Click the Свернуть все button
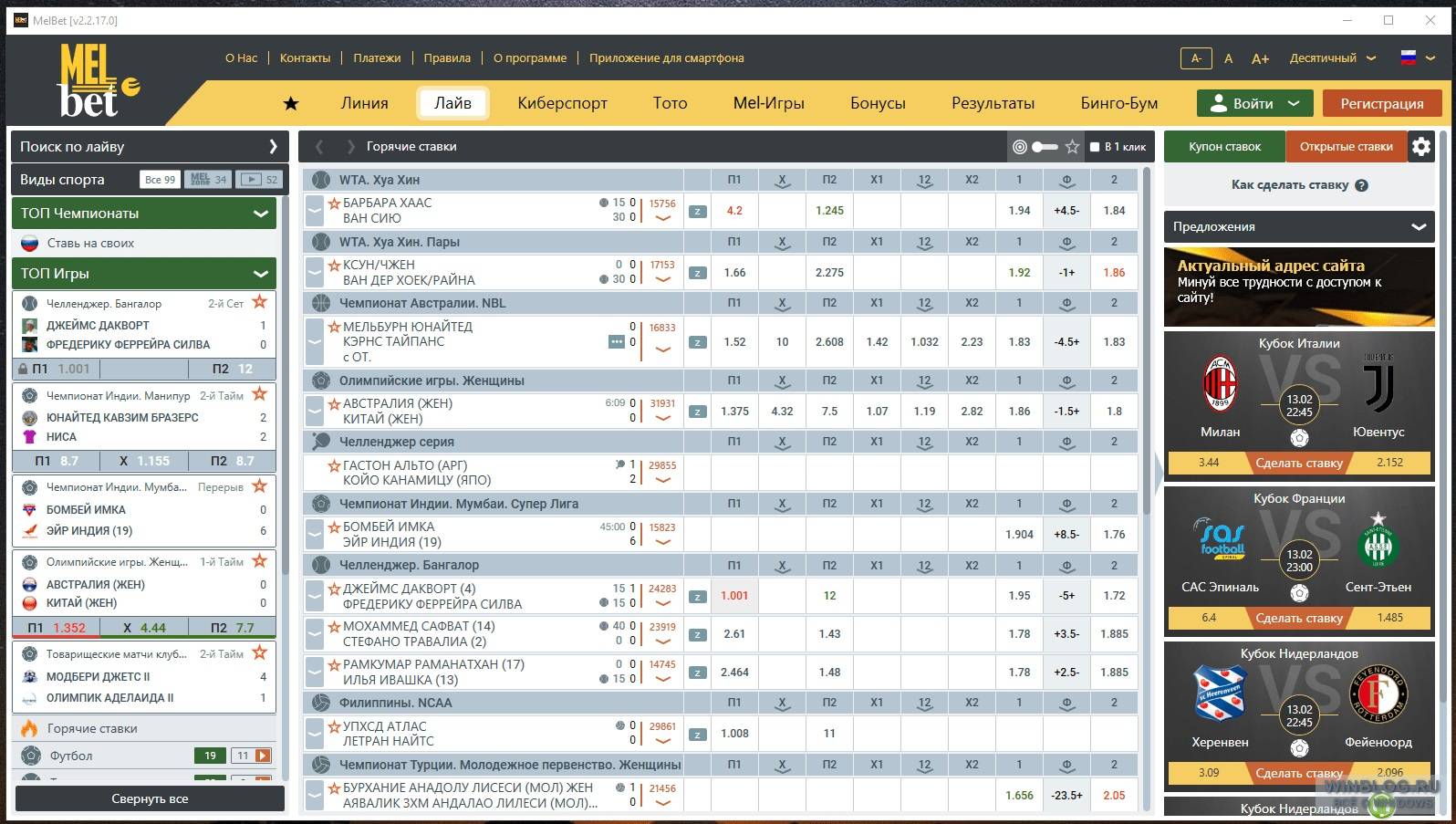1456x824 pixels. click(x=150, y=798)
